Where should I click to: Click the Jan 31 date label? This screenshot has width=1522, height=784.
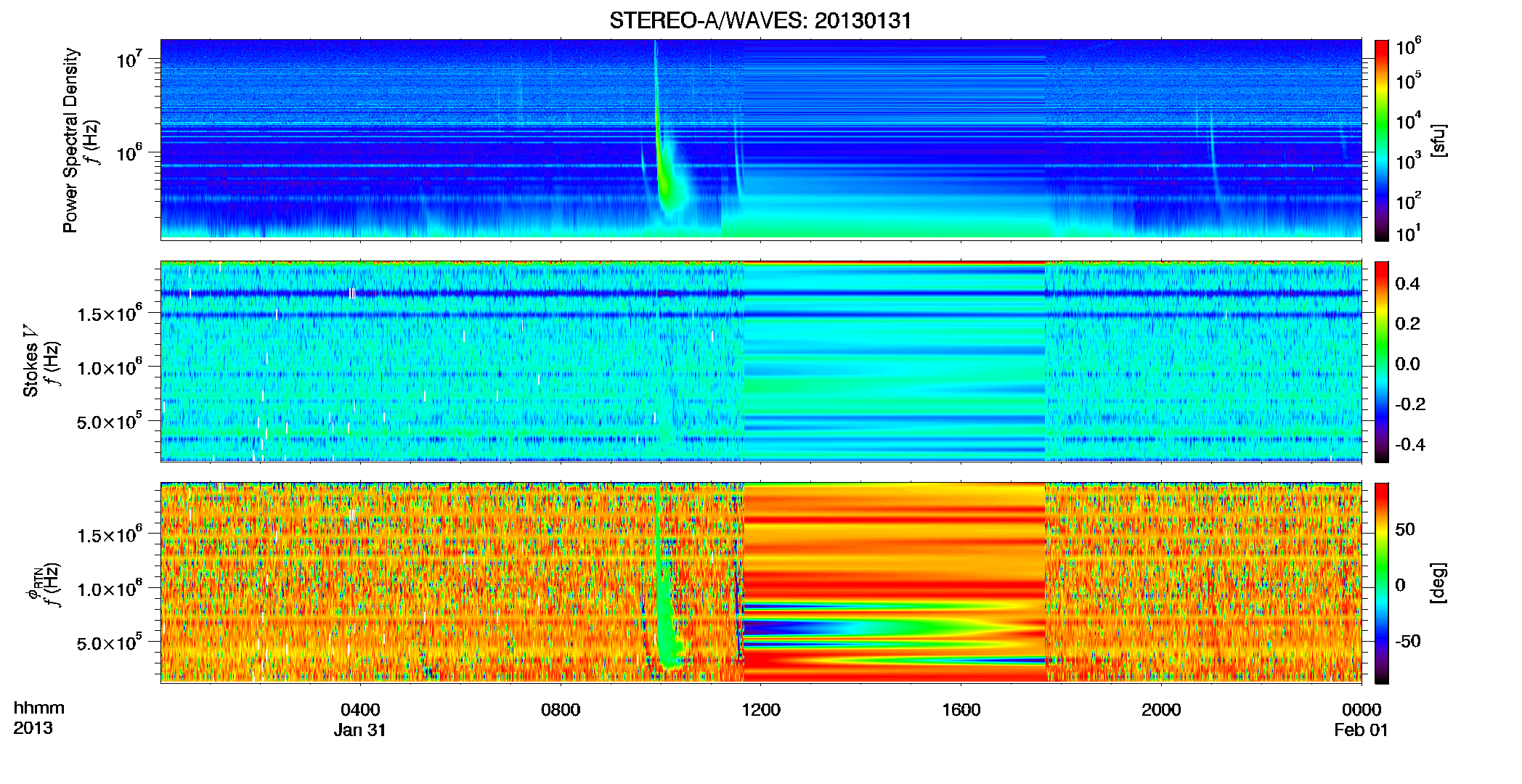click(360, 730)
